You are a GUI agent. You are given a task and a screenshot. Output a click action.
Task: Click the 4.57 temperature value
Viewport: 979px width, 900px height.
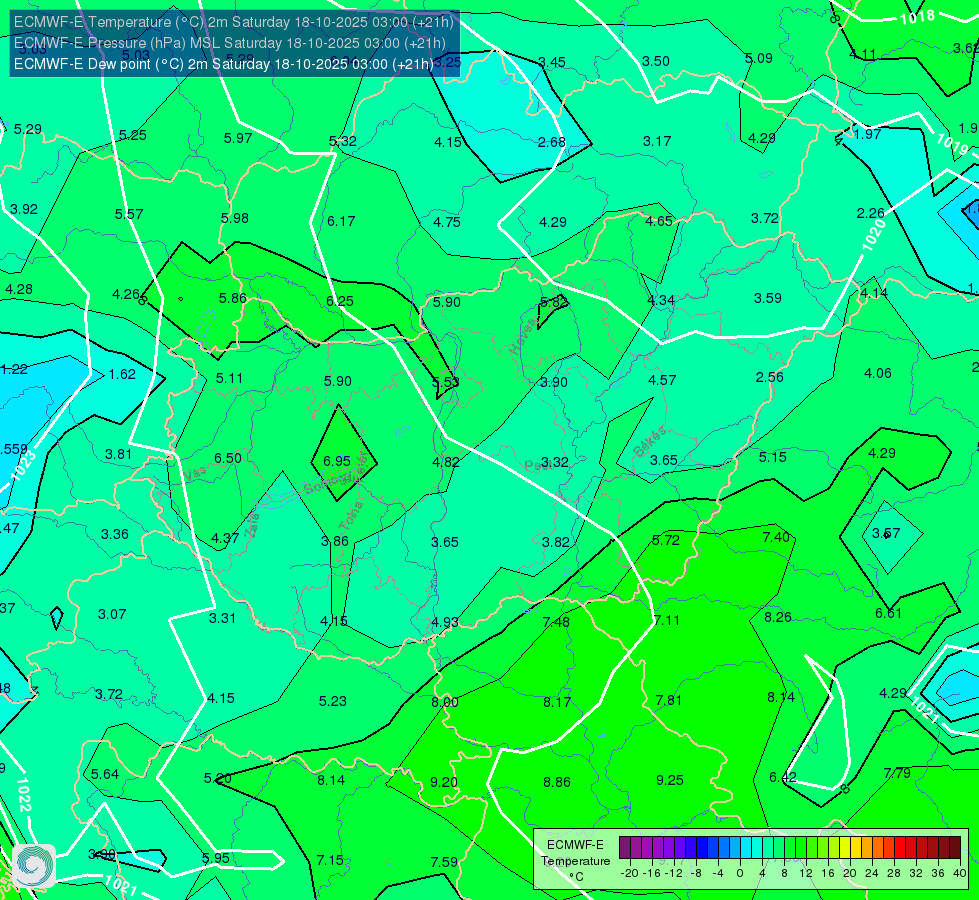tap(662, 380)
